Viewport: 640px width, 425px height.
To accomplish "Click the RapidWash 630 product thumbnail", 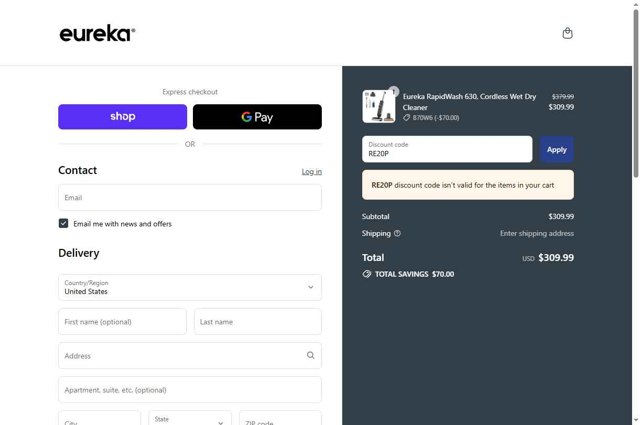I will 379,107.
